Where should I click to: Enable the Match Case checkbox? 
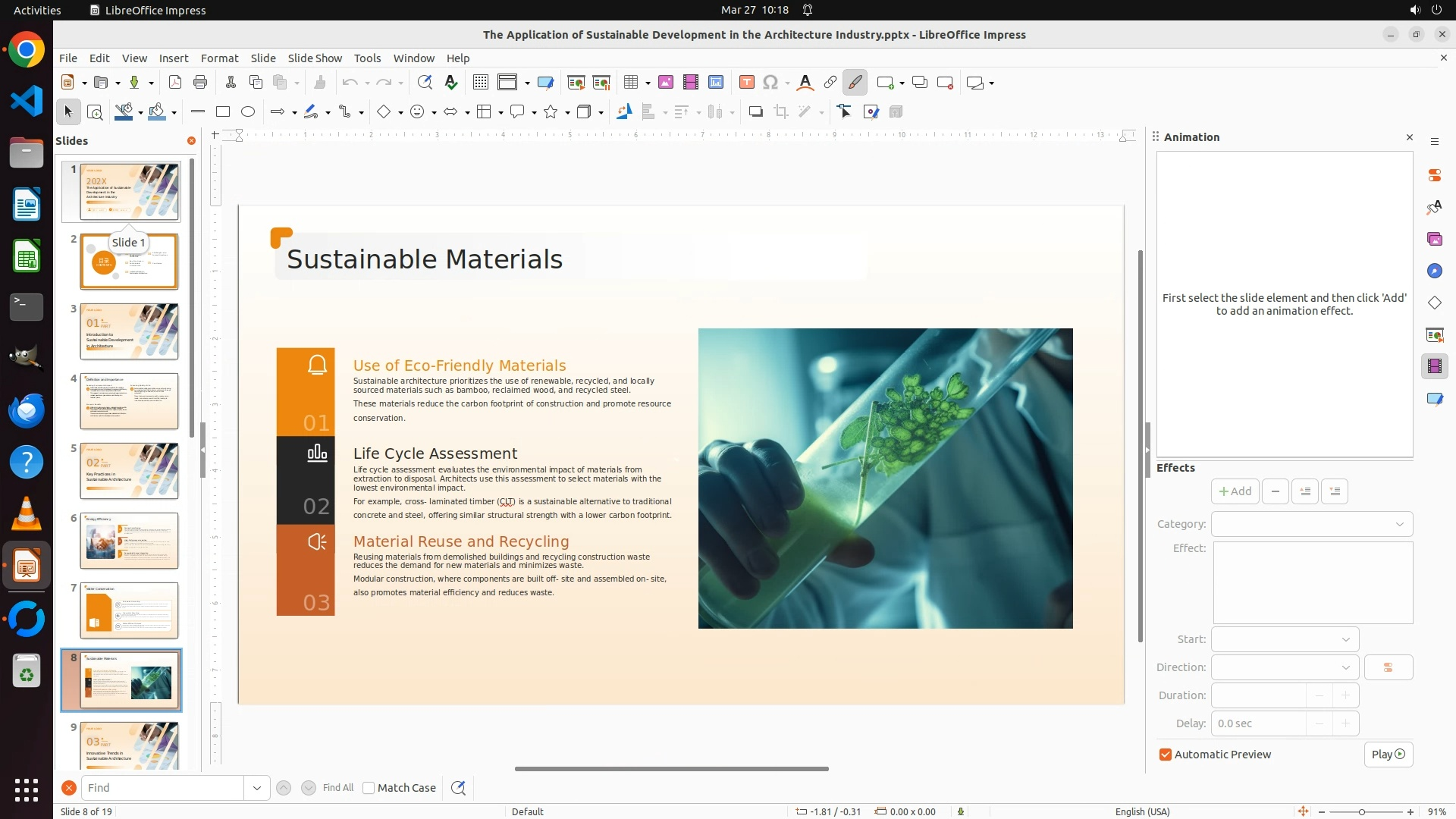(369, 788)
